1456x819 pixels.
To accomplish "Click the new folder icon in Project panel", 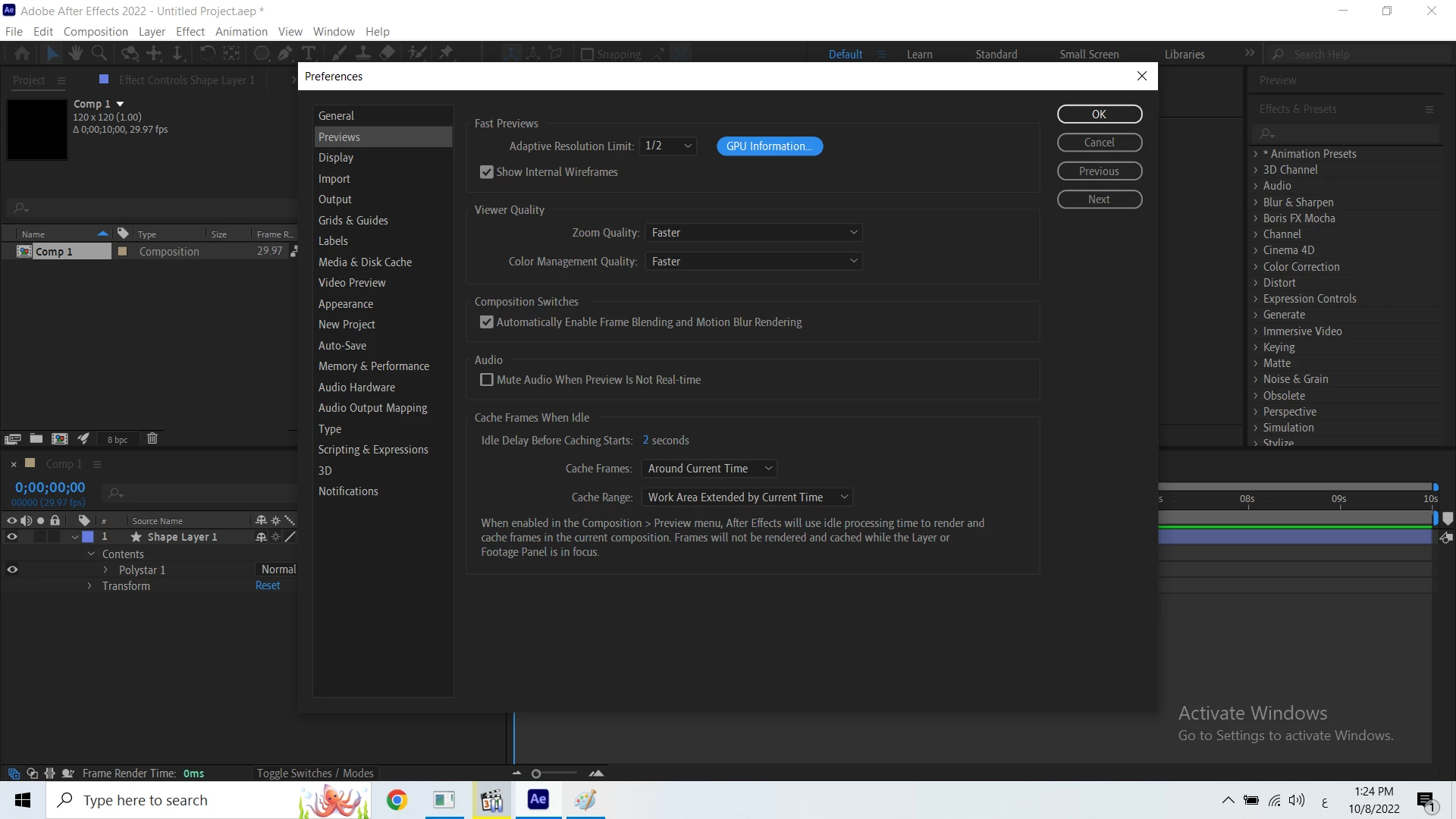I will [36, 439].
